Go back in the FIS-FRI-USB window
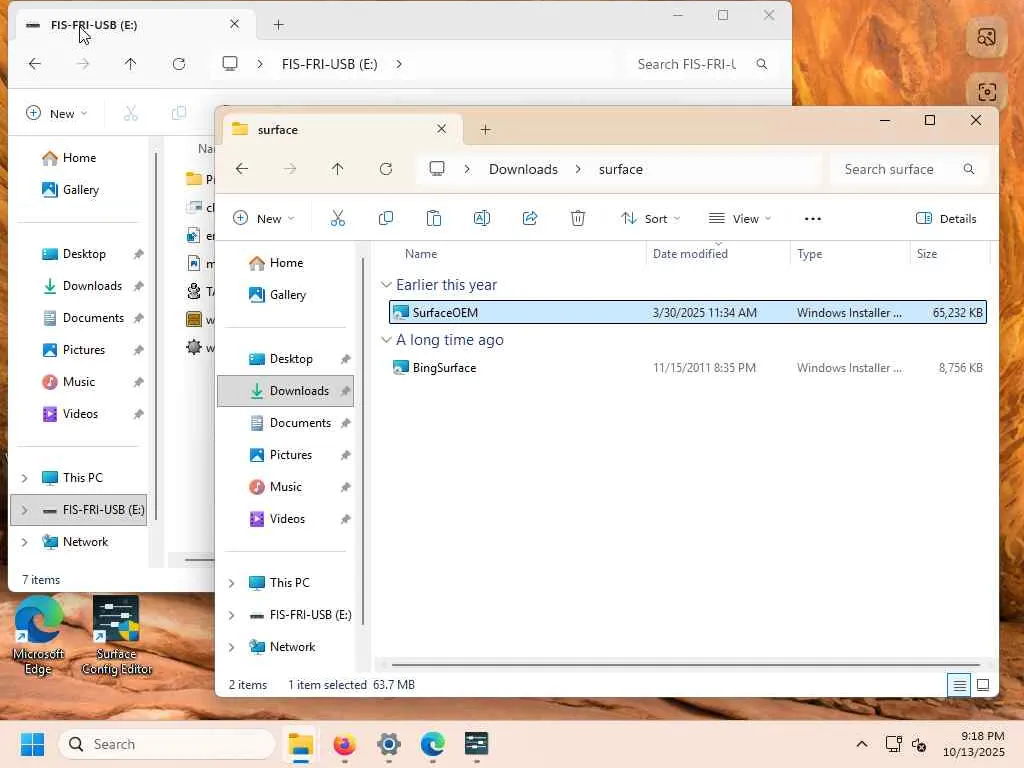 [35, 64]
